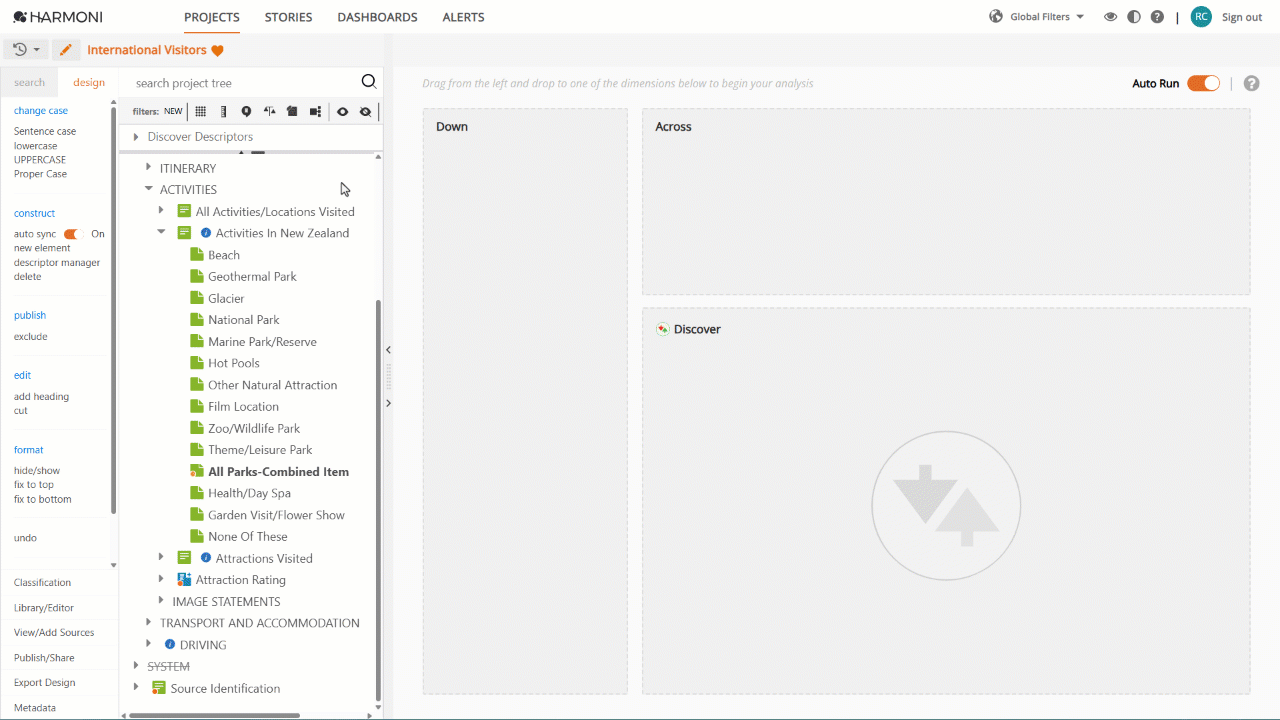Open the Global Filters dropdown
The height and width of the screenshot is (720, 1280).
point(1047,17)
